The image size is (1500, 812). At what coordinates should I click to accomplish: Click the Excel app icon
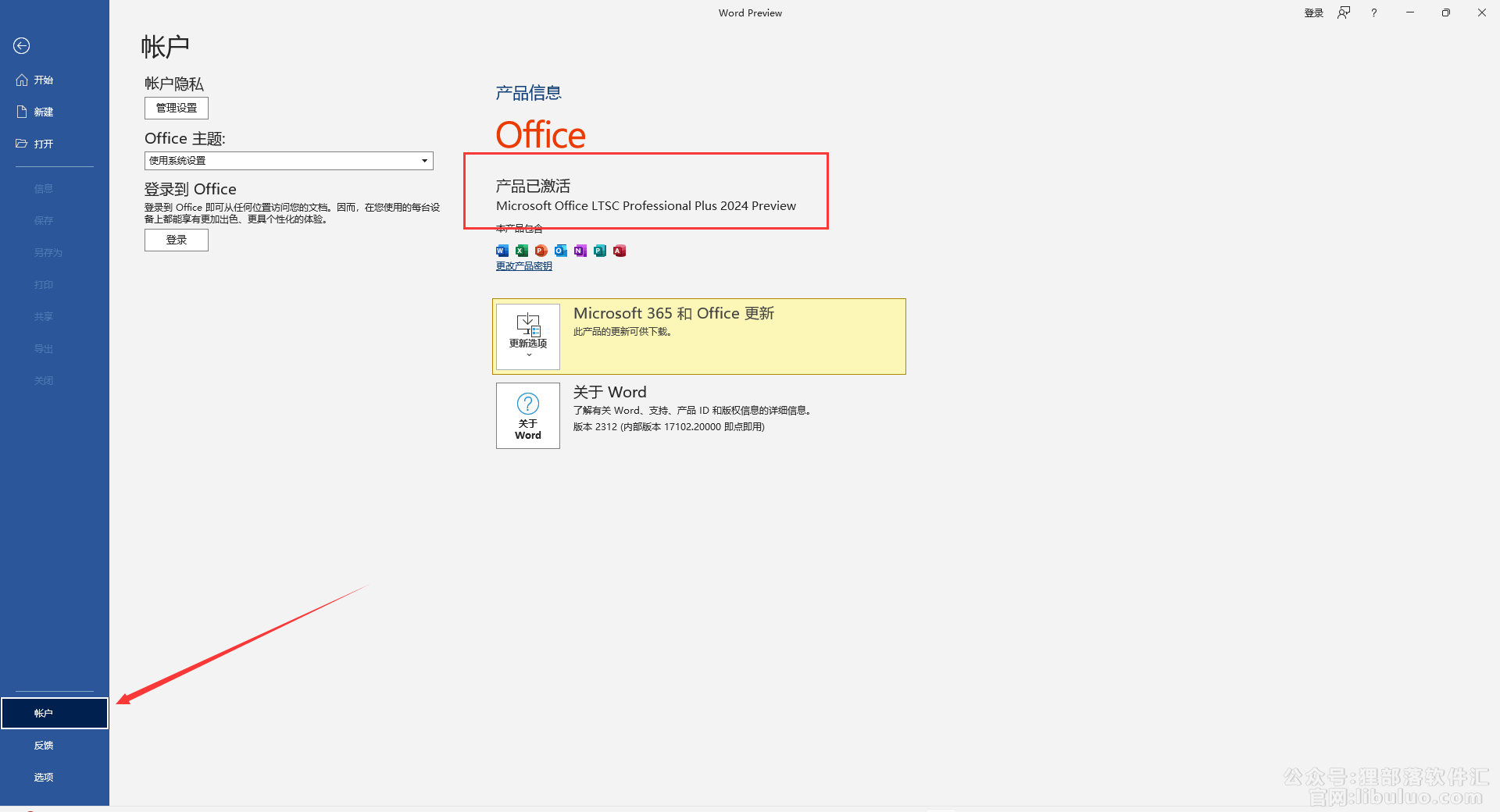[x=522, y=251]
